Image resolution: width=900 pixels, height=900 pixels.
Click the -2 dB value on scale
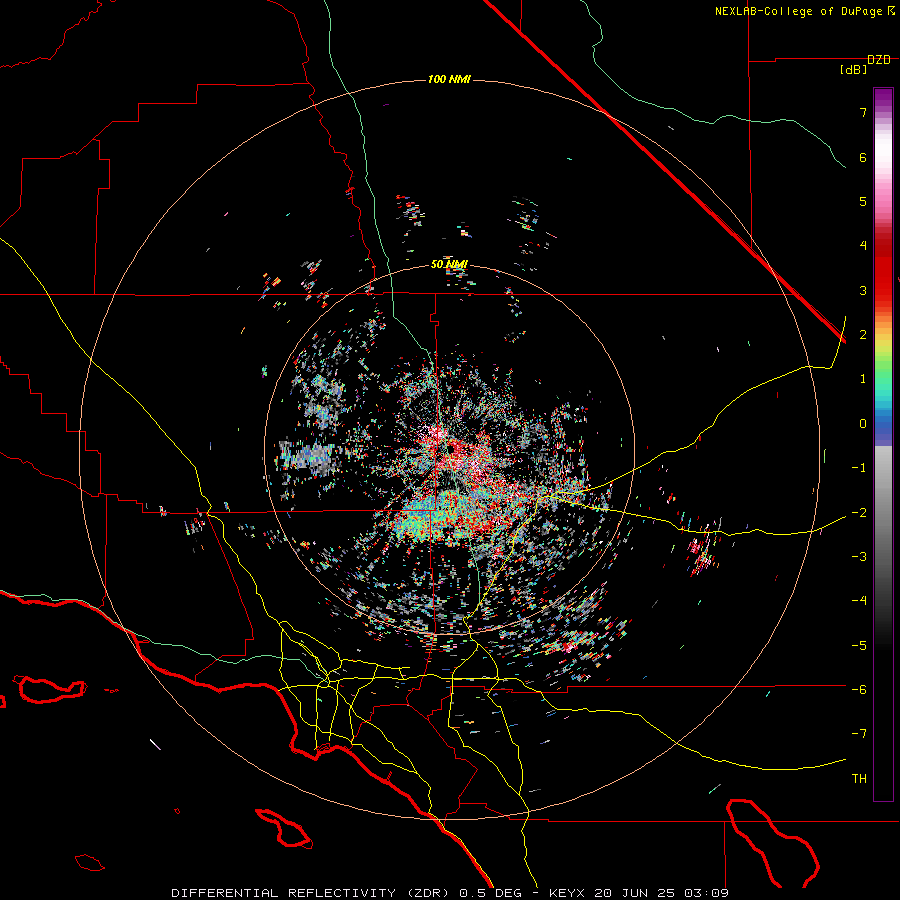tap(859, 512)
